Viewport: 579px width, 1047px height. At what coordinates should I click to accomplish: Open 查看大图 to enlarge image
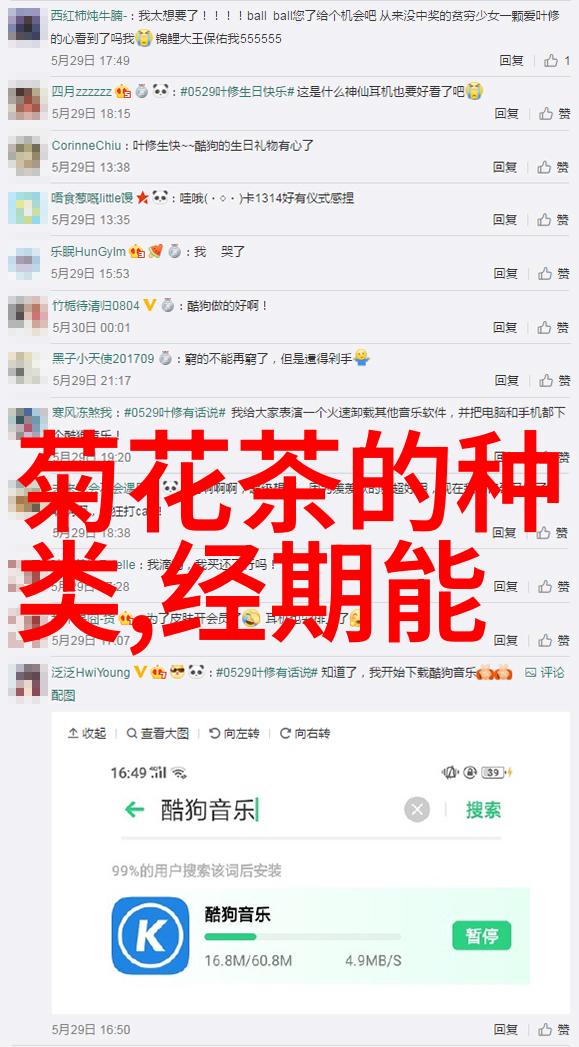point(158,733)
